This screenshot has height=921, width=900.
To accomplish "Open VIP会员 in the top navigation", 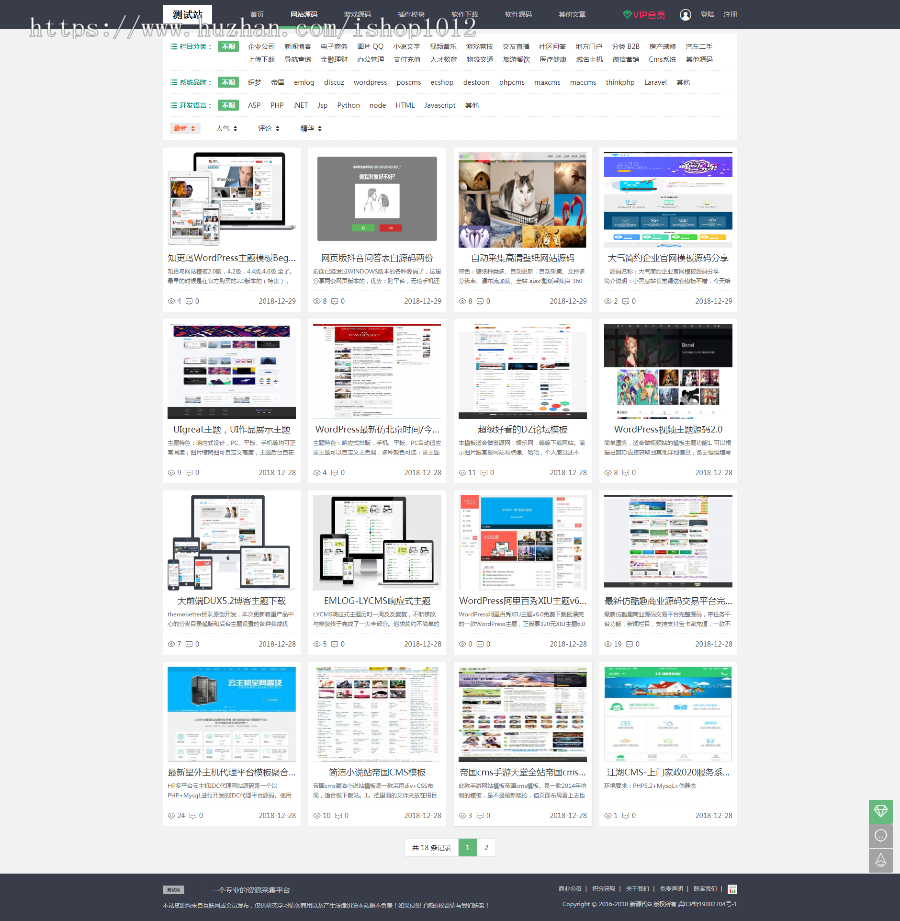I will [x=644, y=15].
